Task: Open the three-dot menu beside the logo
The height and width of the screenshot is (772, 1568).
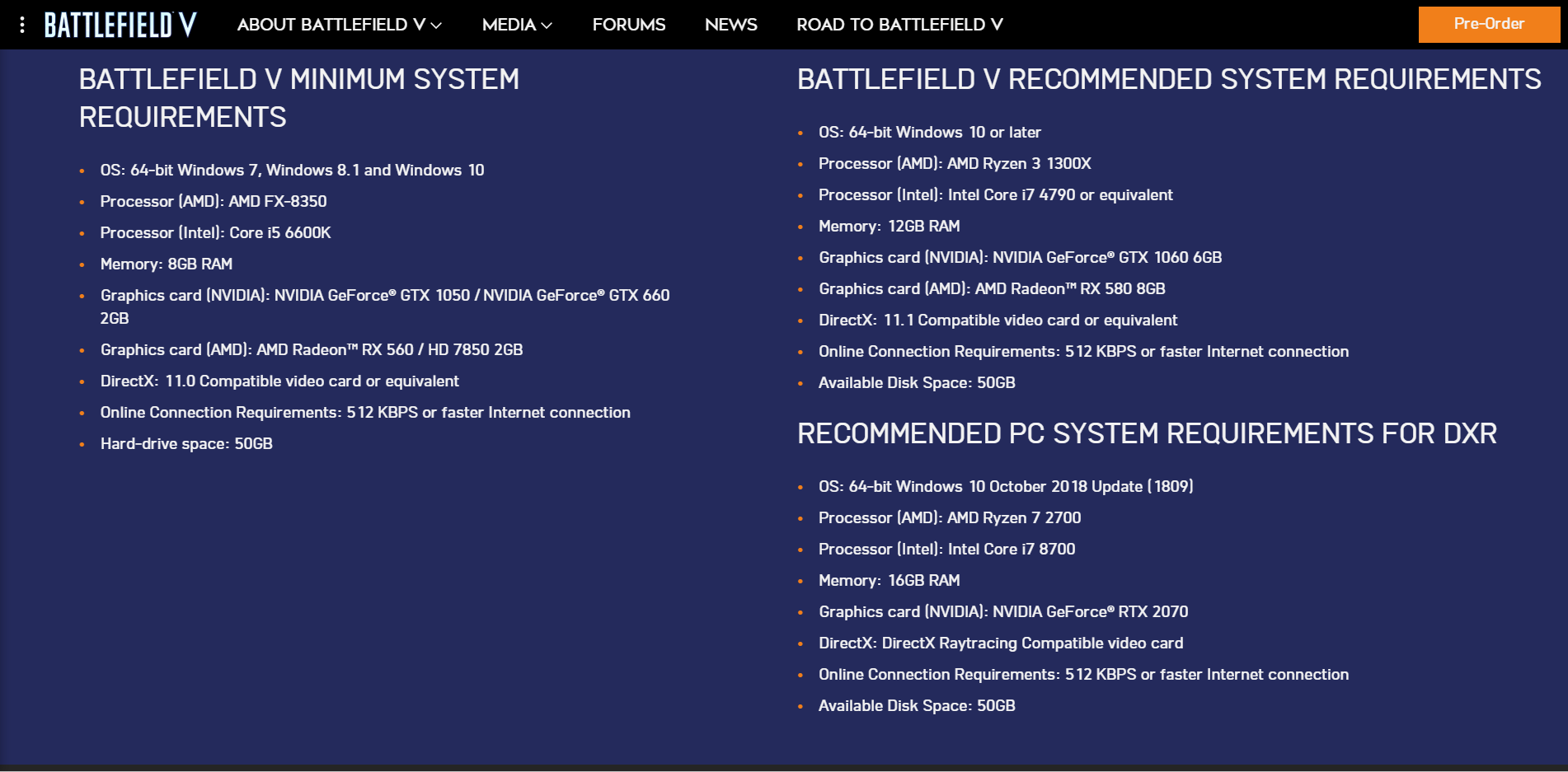Action: 22,25
